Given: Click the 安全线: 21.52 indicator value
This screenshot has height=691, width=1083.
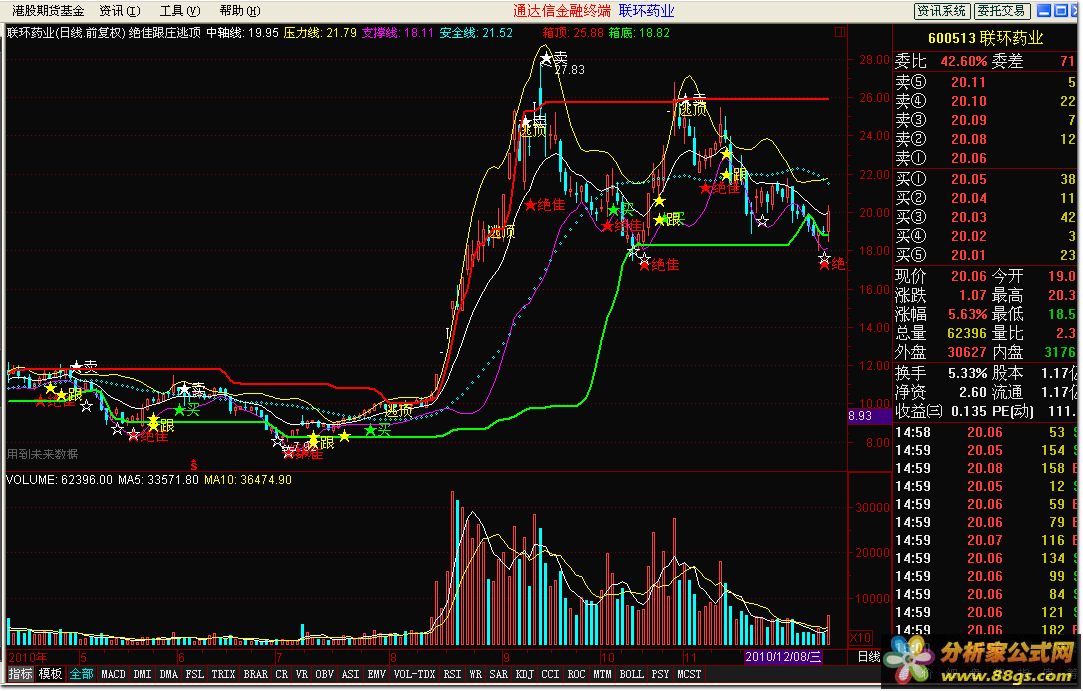Looking at the screenshot, I should point(476,32).
